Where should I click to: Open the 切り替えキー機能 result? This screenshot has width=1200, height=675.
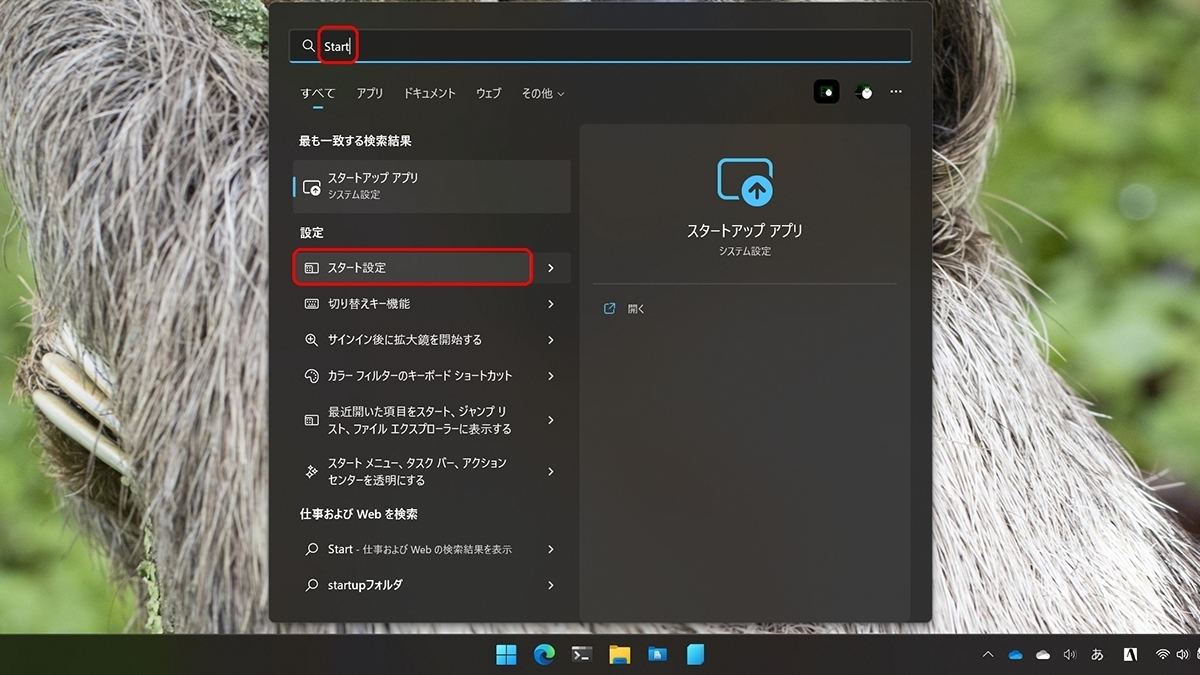412,304
